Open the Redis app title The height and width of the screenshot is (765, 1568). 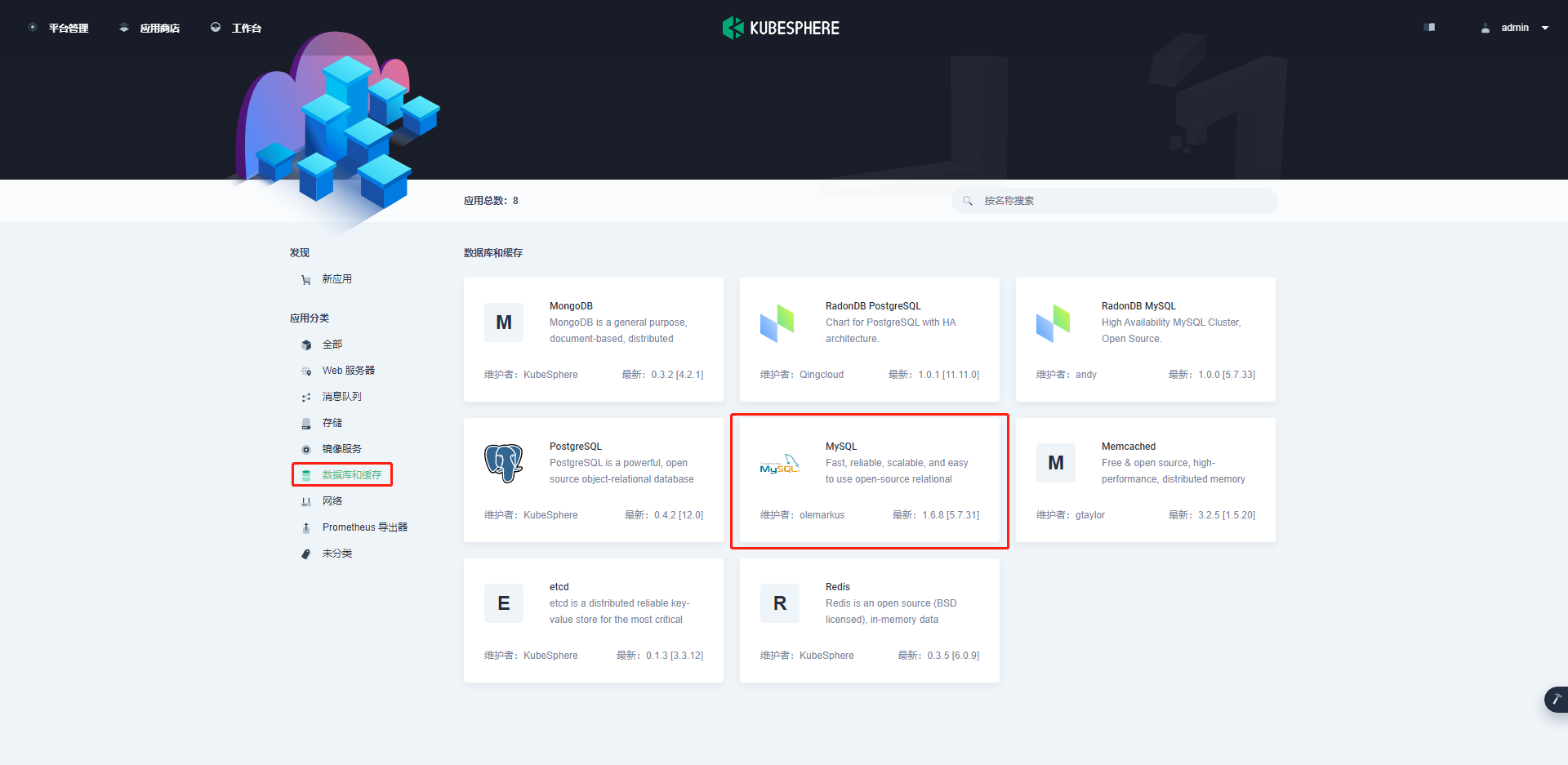(x=838, y=587)
